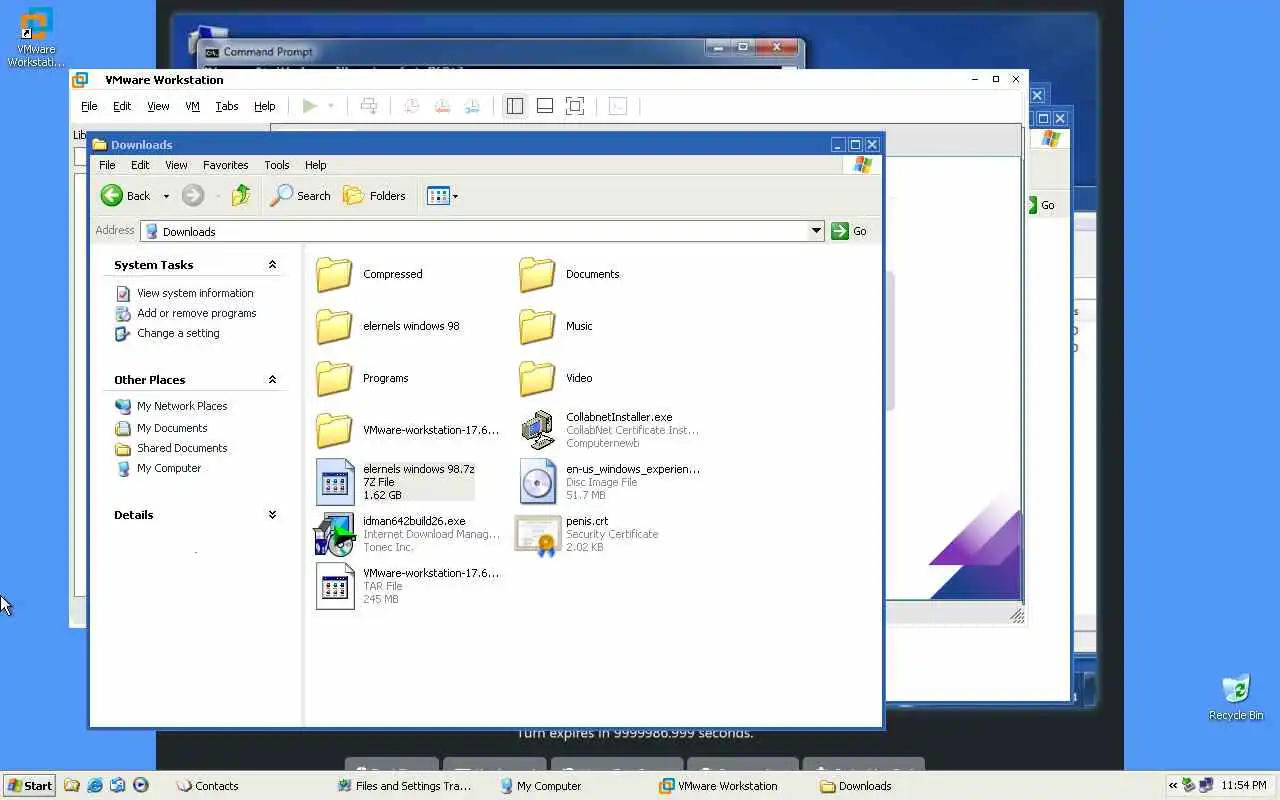
Task: Open the View menu in Downloads window
Action: (x=176, y=165)
